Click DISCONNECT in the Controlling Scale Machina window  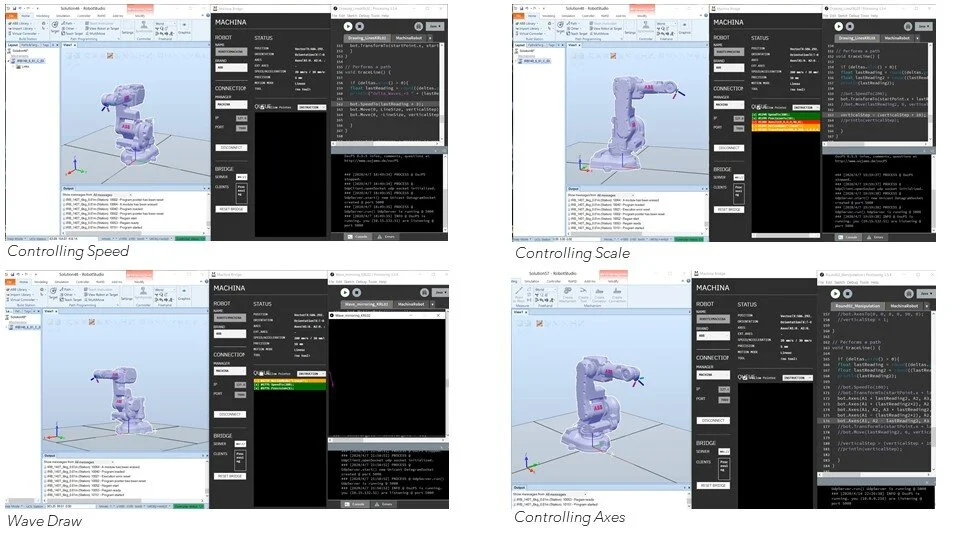pos(729,148)
